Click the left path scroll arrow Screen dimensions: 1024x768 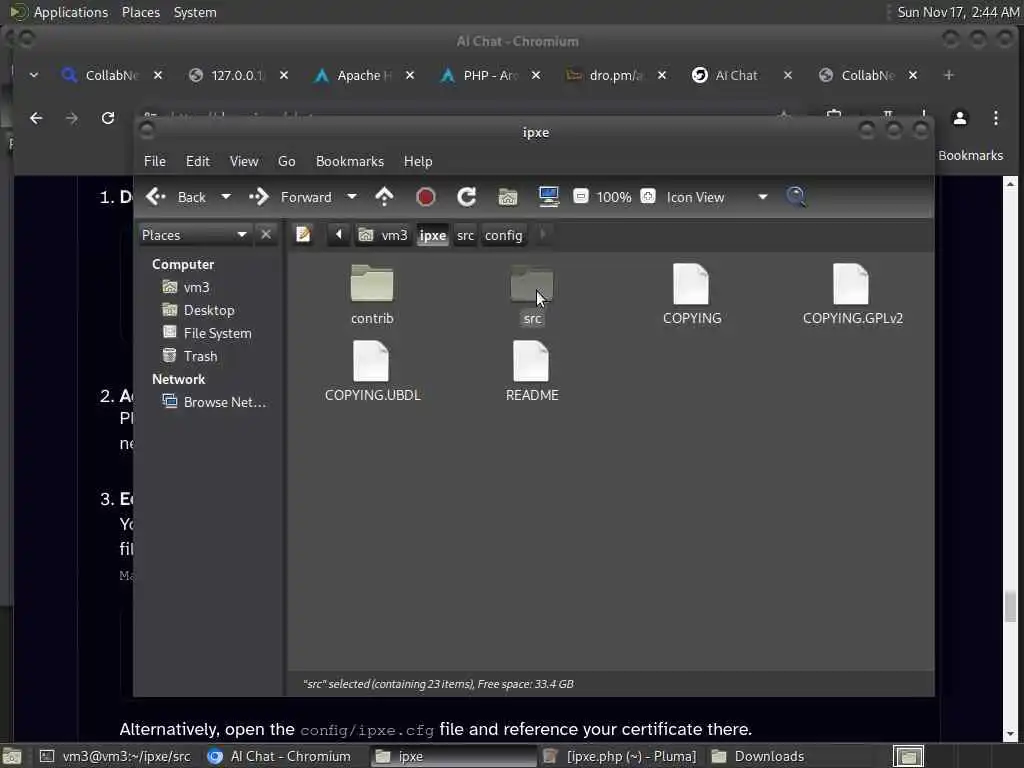338,234
